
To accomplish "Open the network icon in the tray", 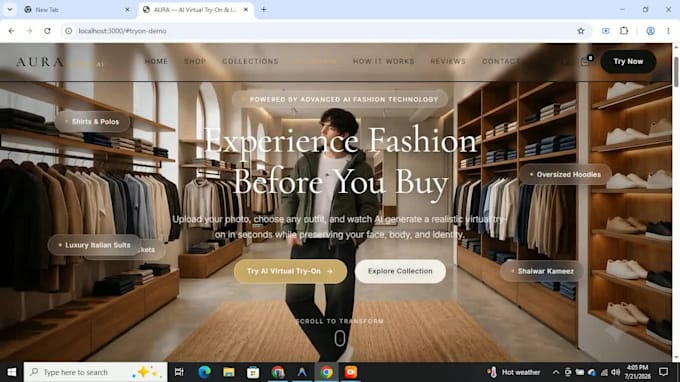I will click(604, 372).
